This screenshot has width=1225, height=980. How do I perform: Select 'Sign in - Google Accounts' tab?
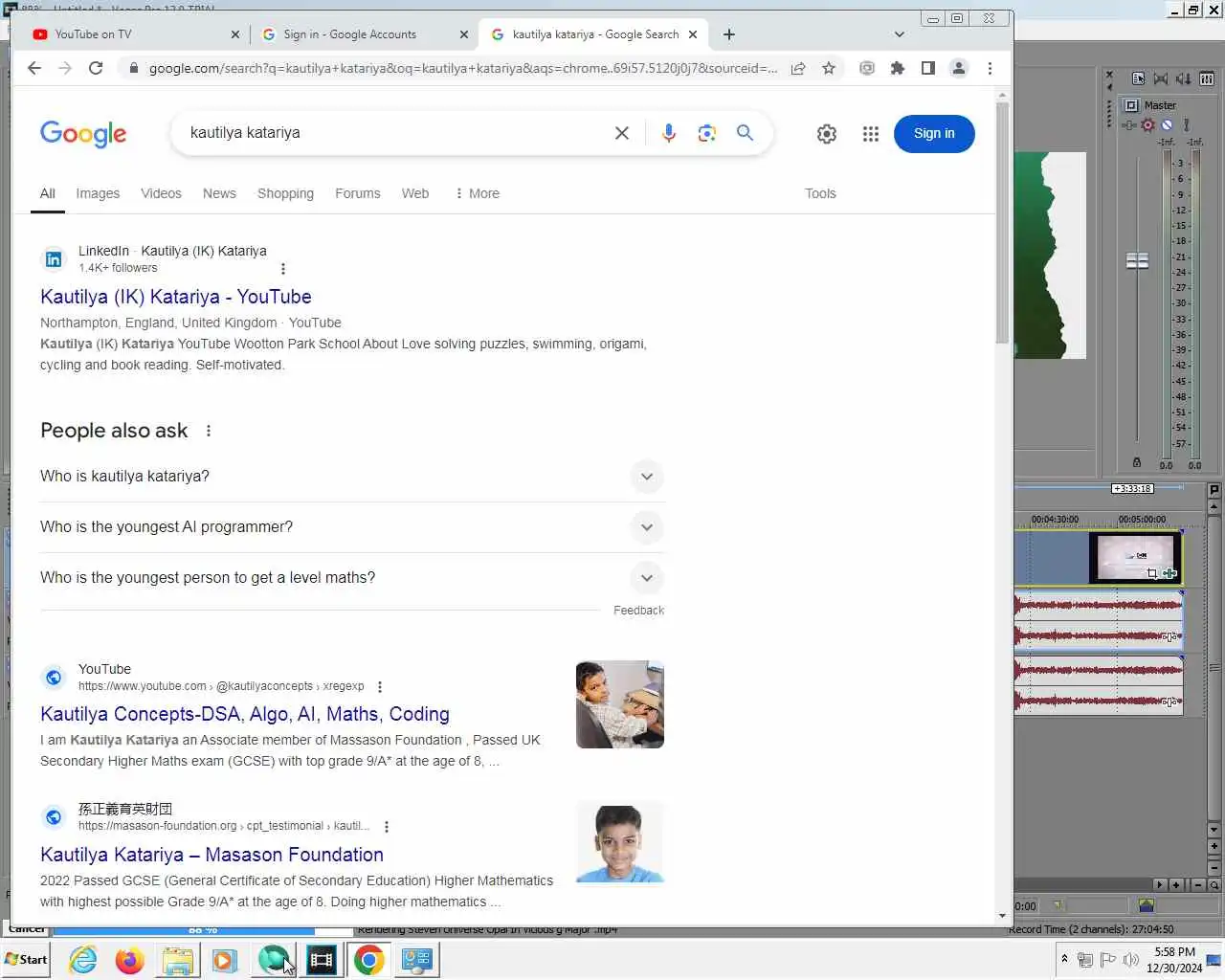point(366,34)
